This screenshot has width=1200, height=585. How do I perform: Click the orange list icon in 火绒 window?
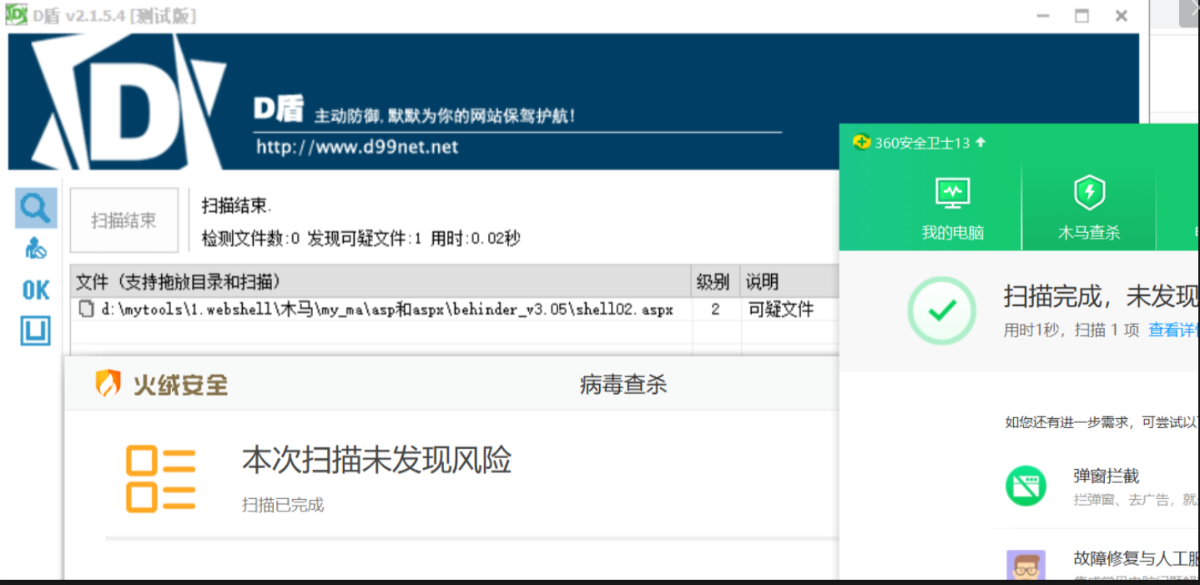coord(160,480)
